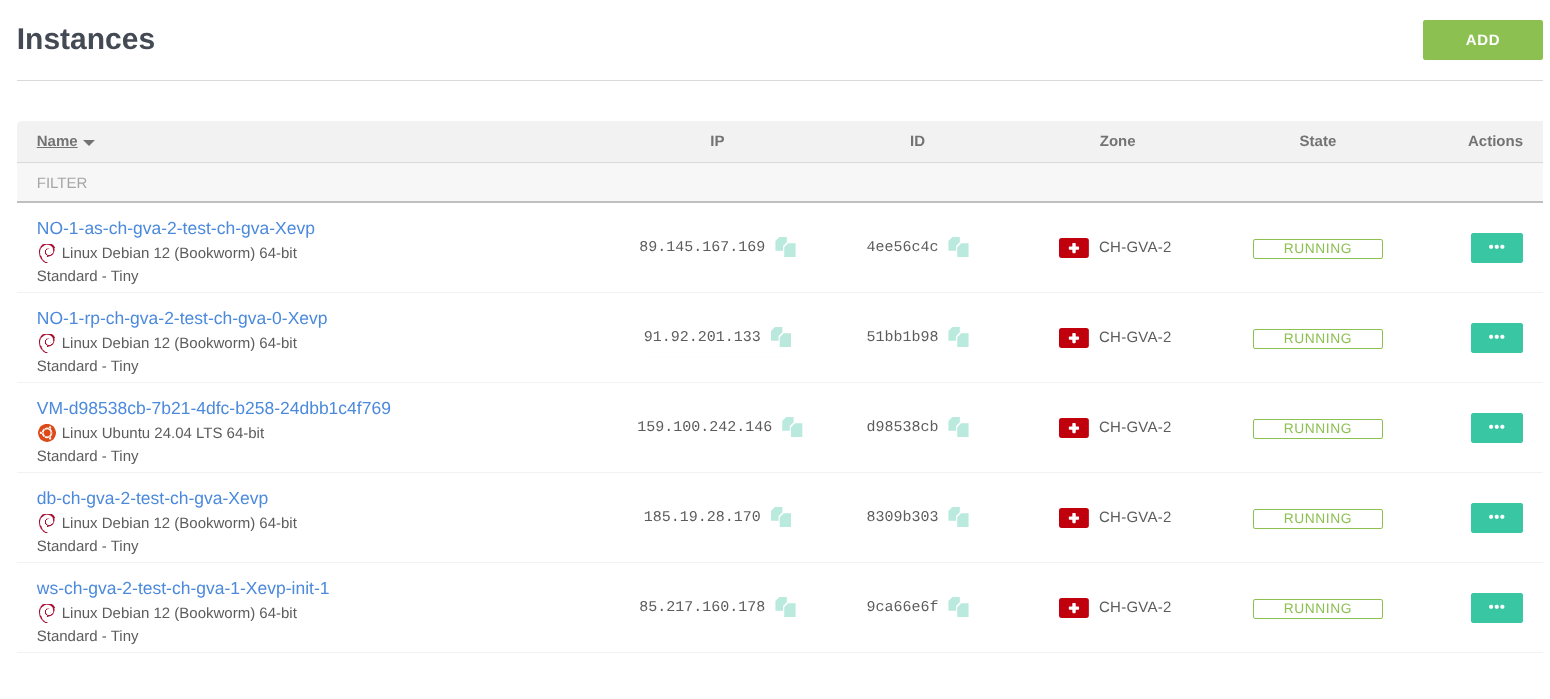Click the ADD instance button
Viewport: 1550px width, 699px height.
click(1482, 40)
